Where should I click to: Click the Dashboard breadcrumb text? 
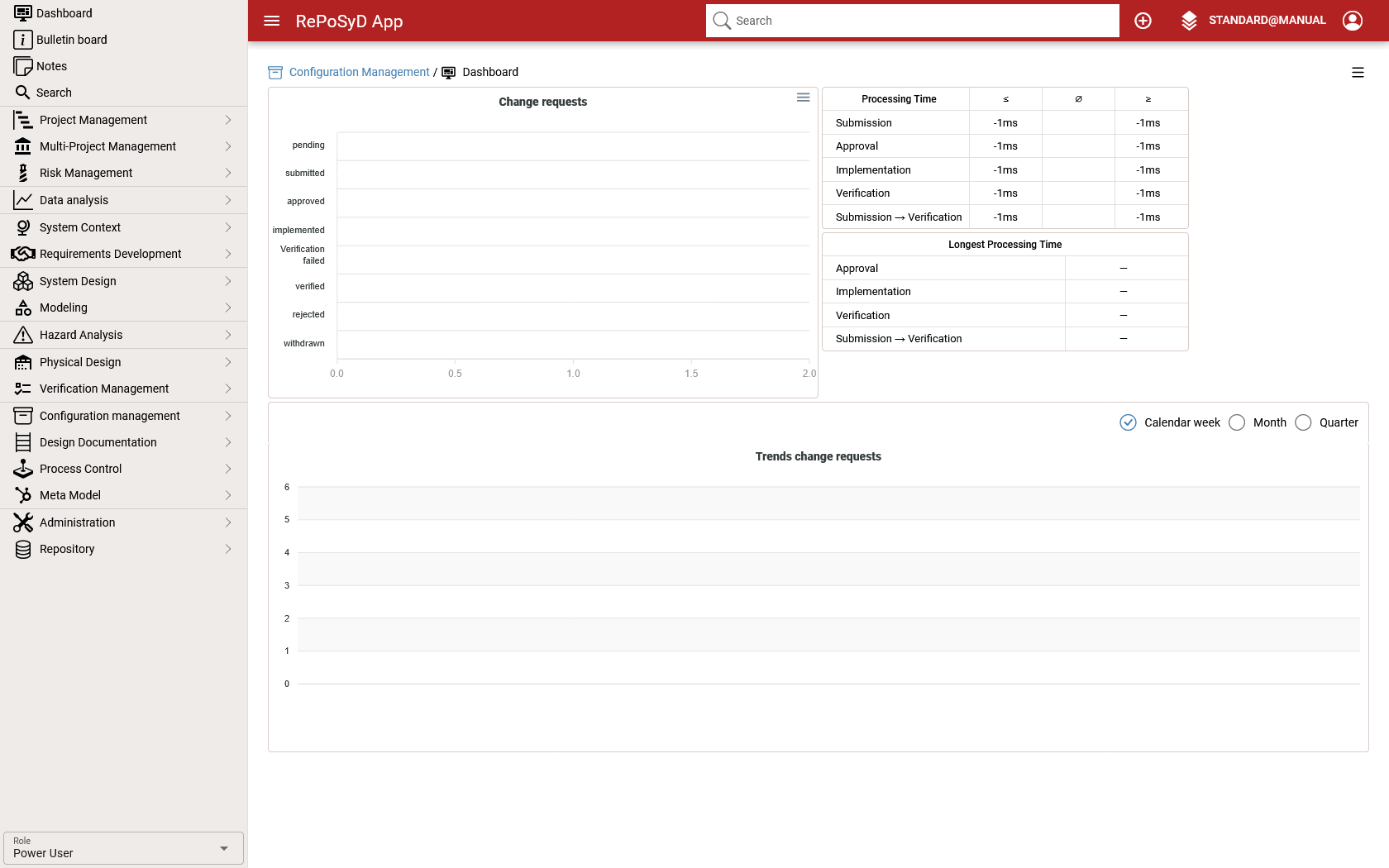pos(490,73)
